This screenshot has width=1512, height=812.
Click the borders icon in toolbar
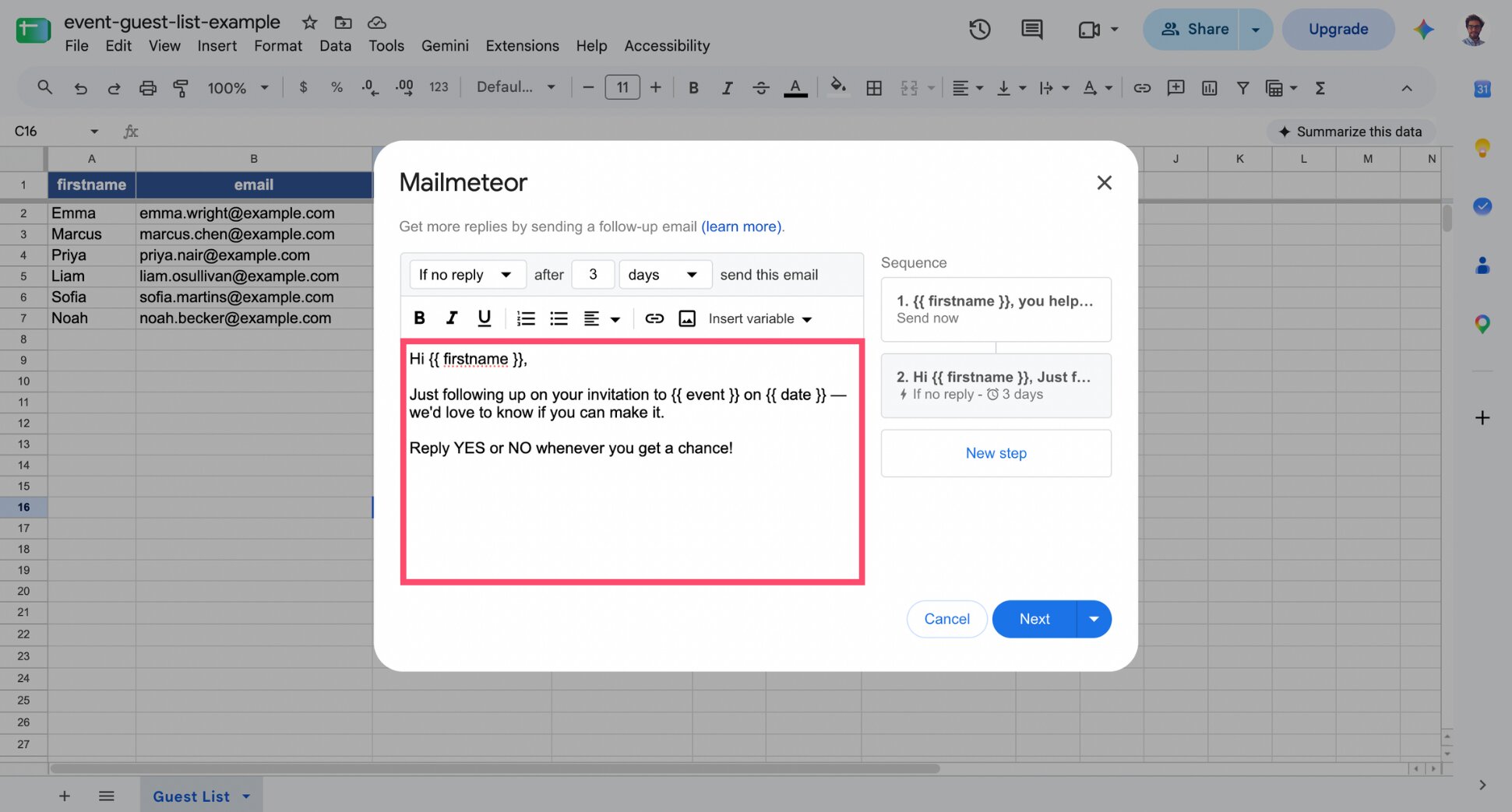[874, 88]
